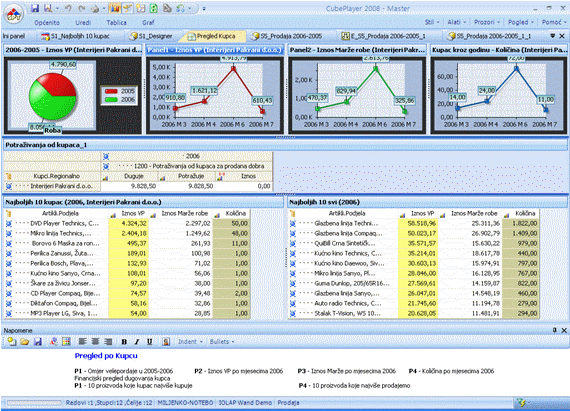
Task: Select the Panel1 Iznos VP chart title
Action: pos(214,50)
